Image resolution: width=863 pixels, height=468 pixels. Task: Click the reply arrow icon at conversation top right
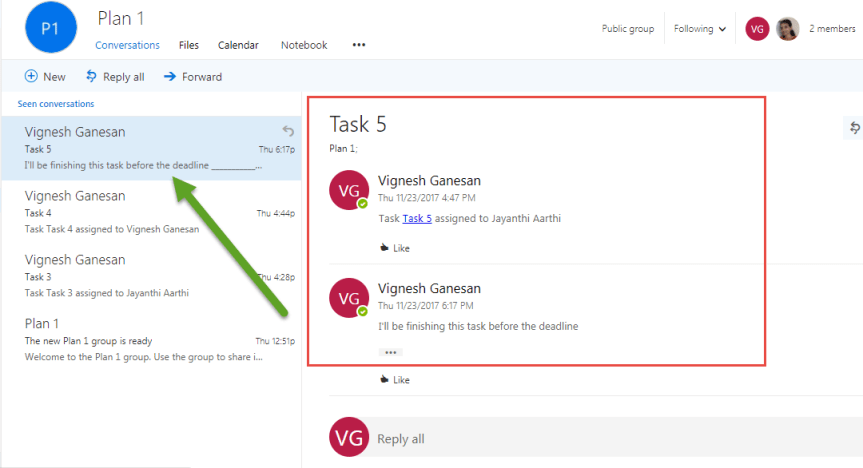click(855, 127)
